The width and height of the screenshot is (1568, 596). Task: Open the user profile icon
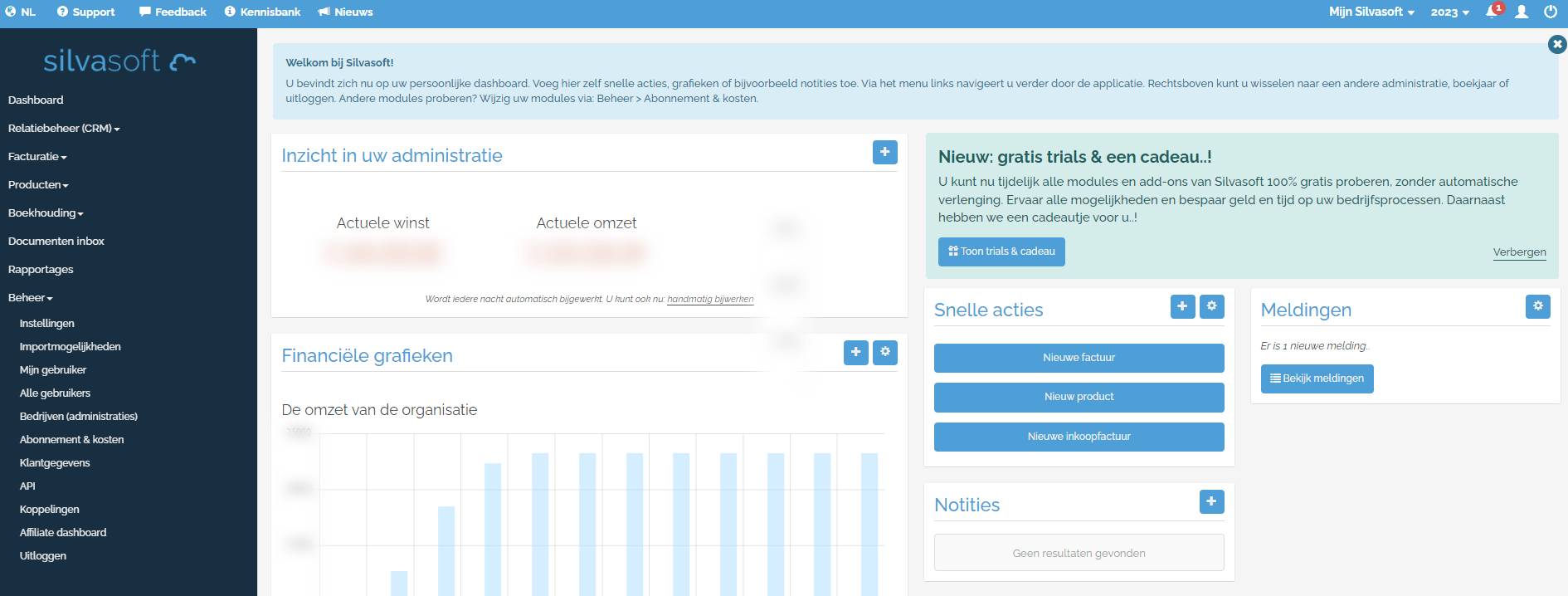1522,12
